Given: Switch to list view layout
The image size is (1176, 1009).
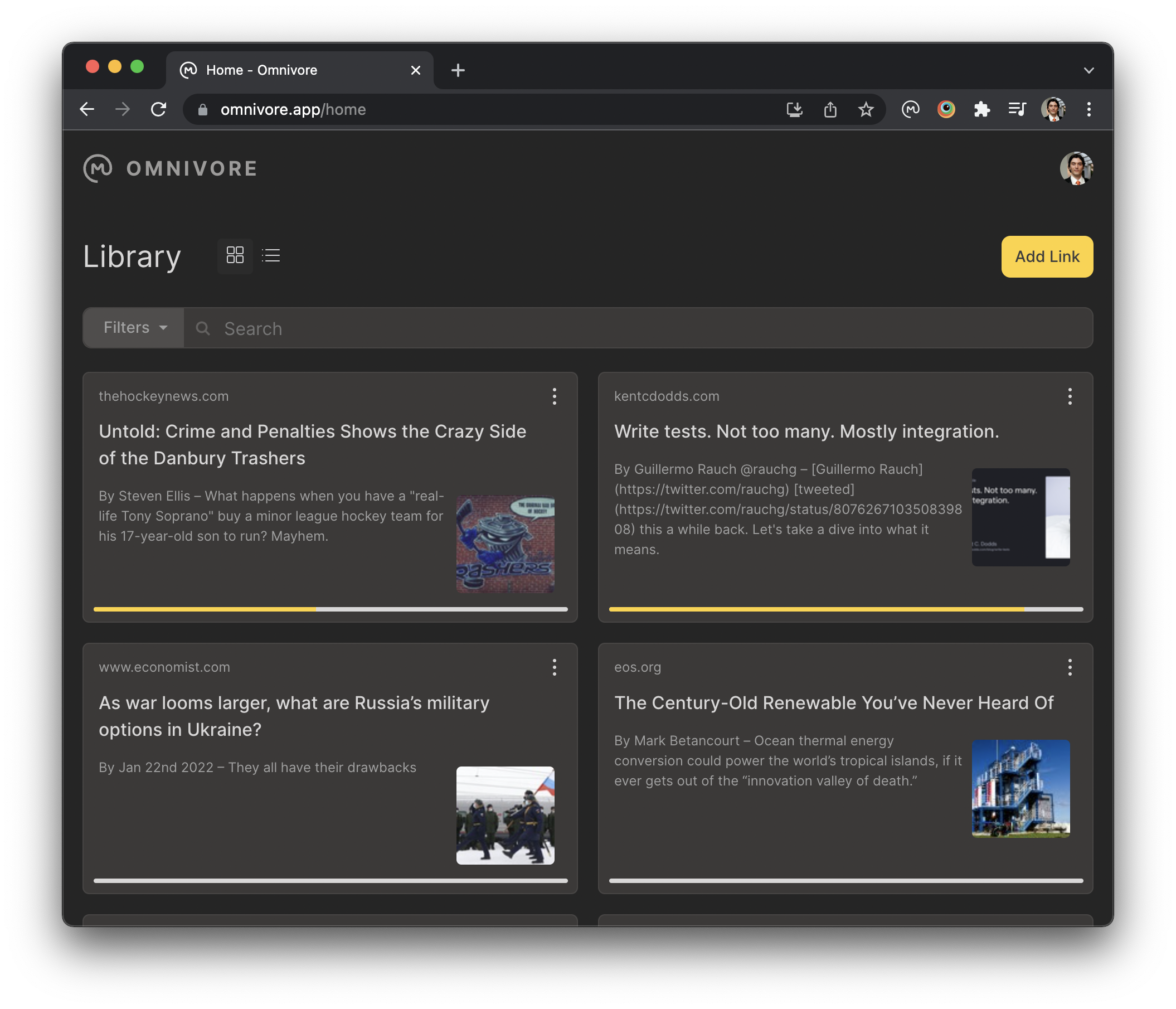Looking at the screenshot, I should tap(271, 255).
